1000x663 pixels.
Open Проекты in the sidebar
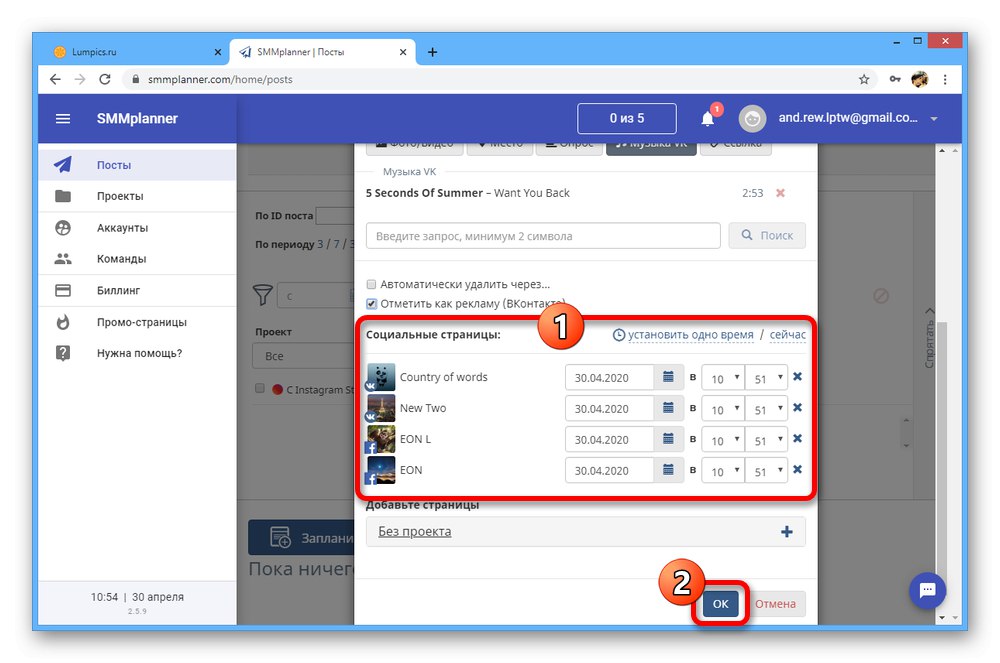(x=137, y=196)
